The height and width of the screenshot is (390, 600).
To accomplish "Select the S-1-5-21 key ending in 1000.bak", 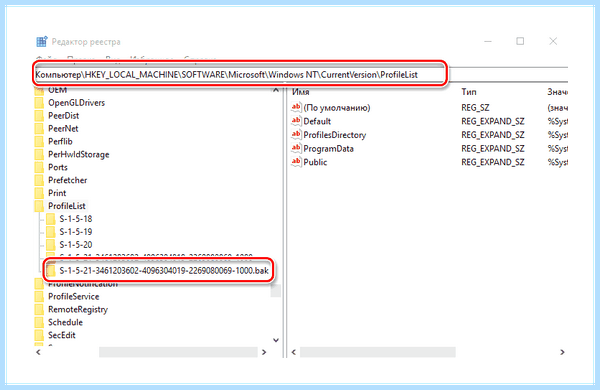I will (164, 271).
